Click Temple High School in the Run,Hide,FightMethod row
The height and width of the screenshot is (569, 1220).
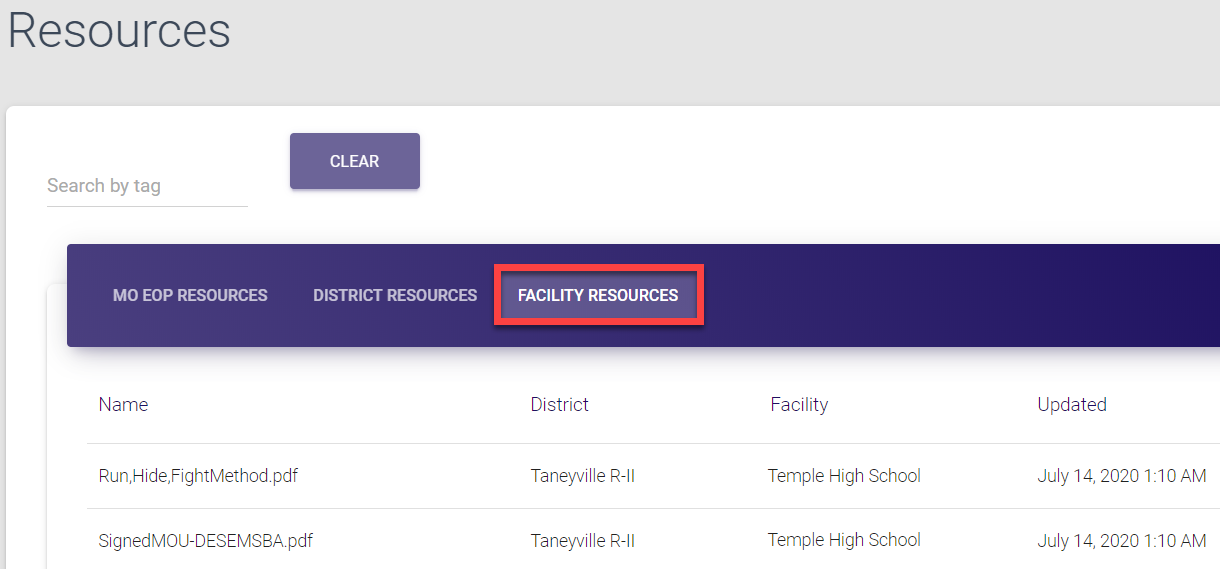coord(844,476)
